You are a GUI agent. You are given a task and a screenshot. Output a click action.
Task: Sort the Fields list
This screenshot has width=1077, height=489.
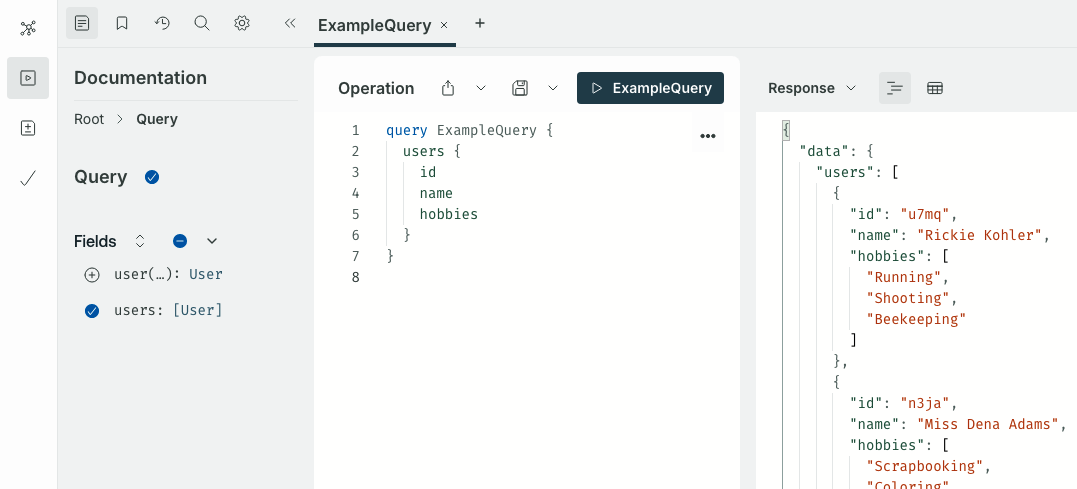tap(140, 241)
